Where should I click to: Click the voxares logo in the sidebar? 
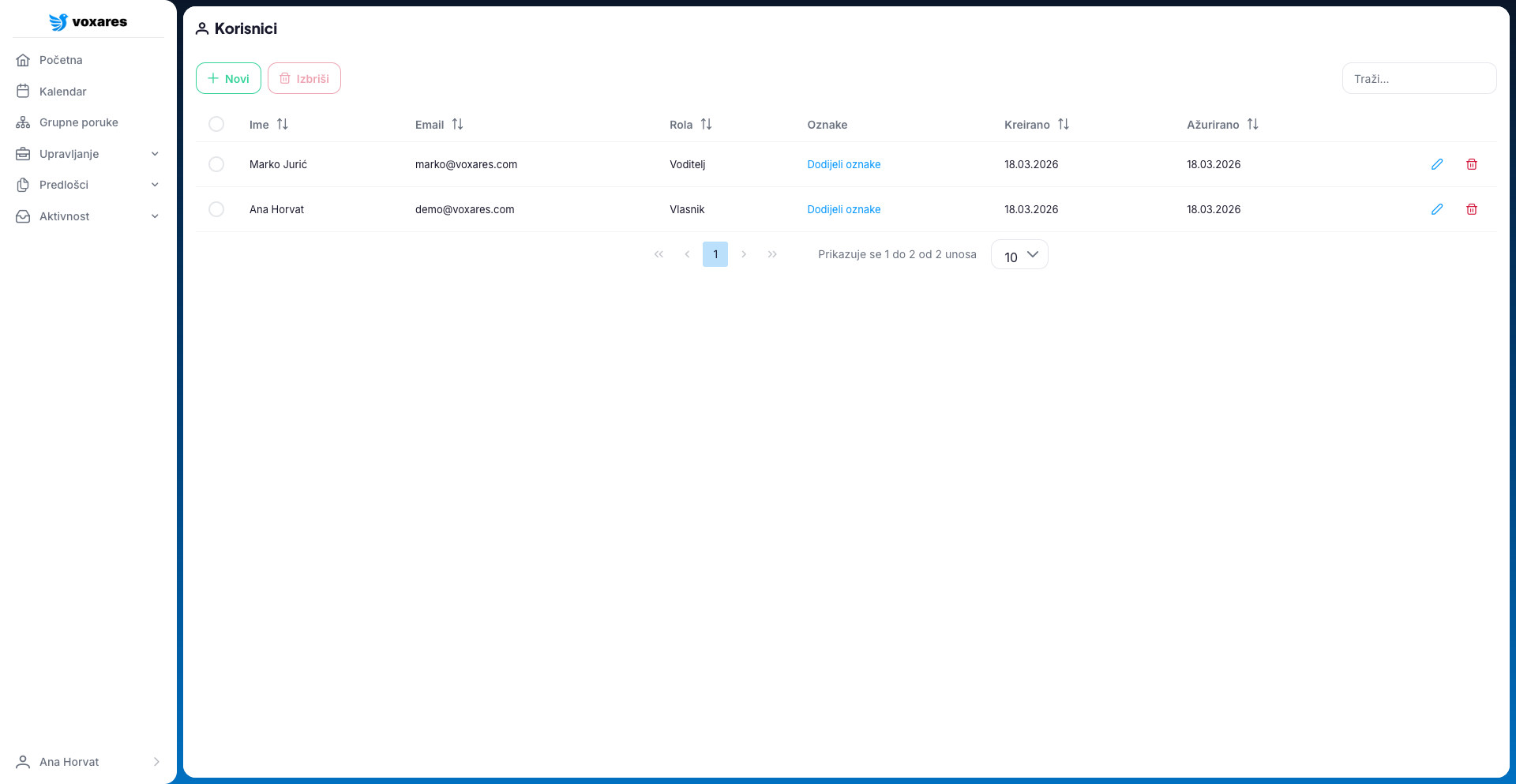(x=88, y=22)
